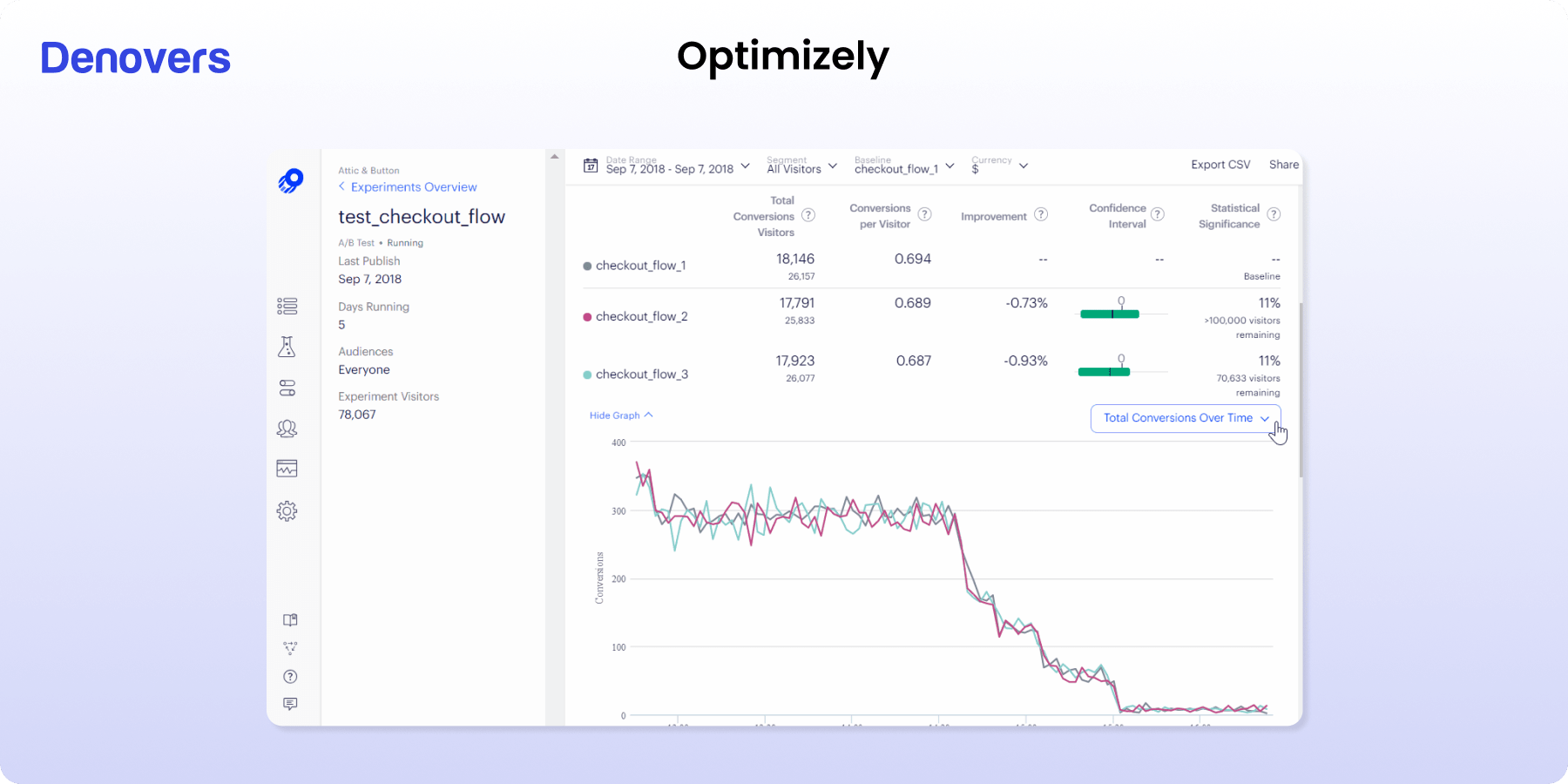Click the gray dot for checkout_flow_1

click(587, 266)
